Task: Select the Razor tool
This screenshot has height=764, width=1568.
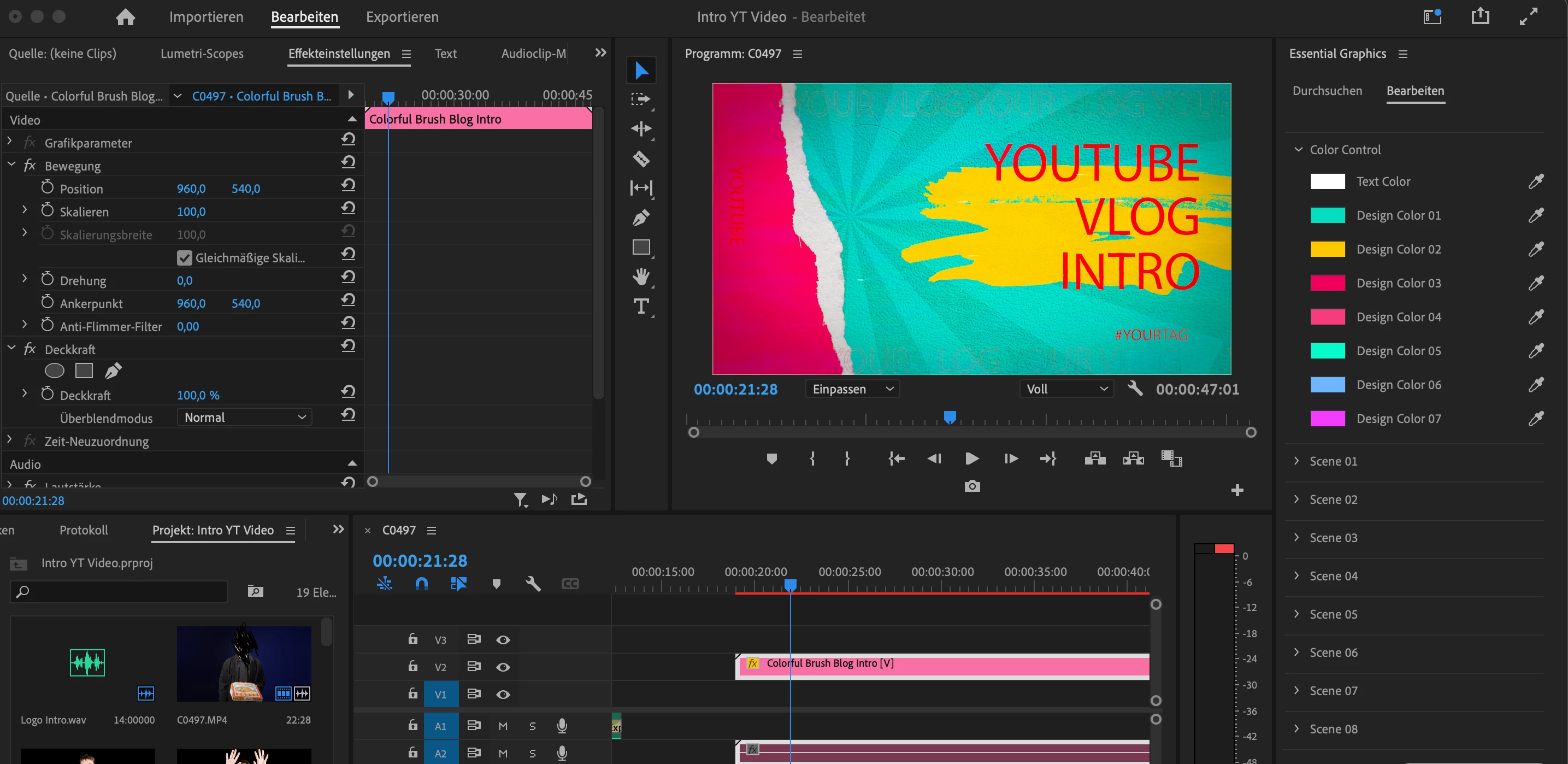Action: pos(641,159)
